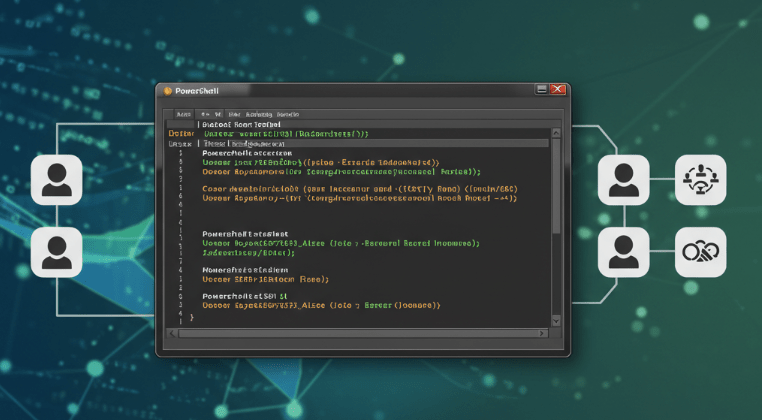Click the PowerShell title text
This screenshot has width=762, height=420.
coord(197,91)
